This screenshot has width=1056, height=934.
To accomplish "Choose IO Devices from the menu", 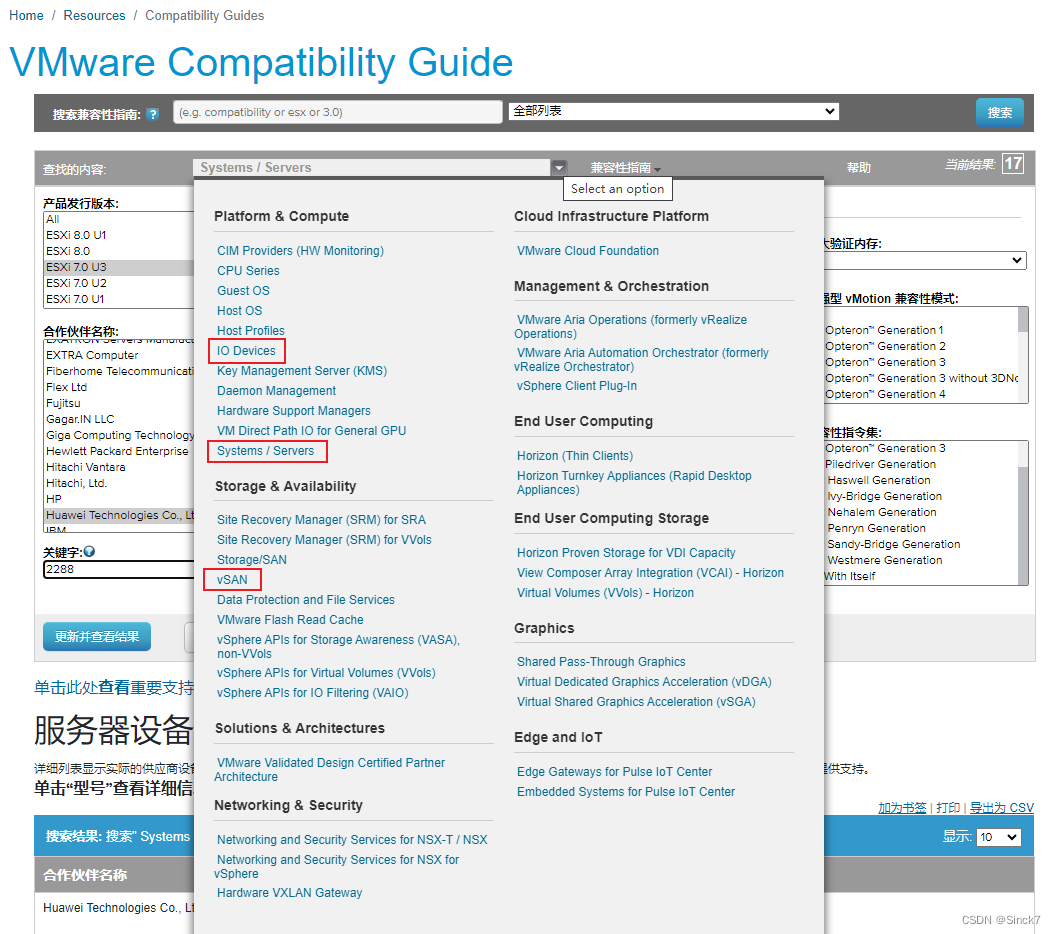I will pos(246,351).
